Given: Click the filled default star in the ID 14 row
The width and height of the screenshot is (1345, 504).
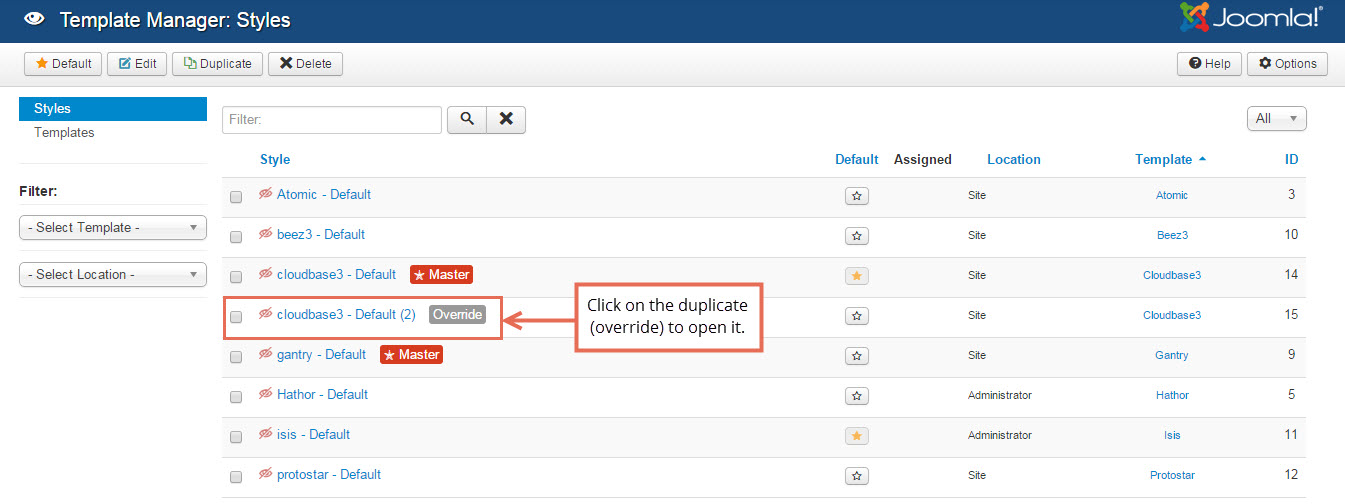Looking at the screenshot, I should tap(857, 276).
